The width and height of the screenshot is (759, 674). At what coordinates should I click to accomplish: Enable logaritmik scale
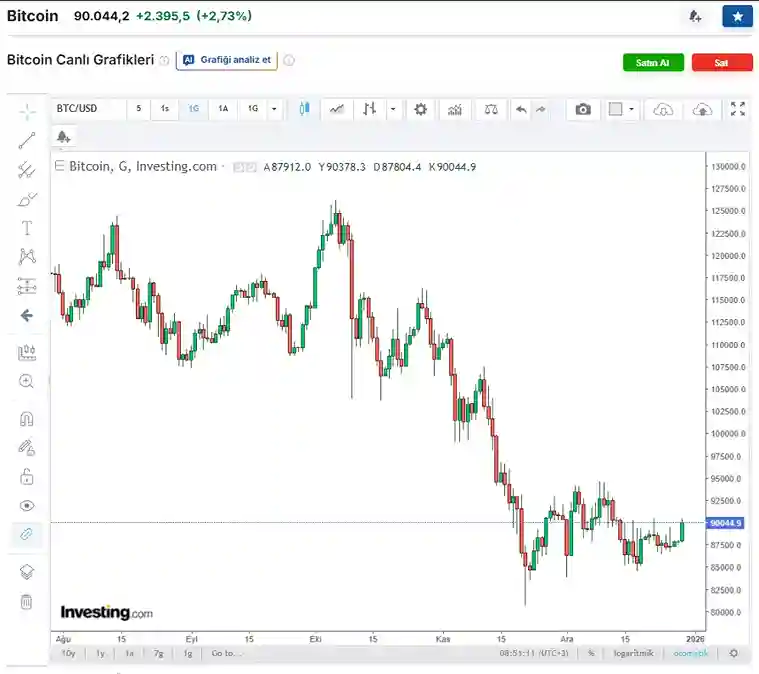[633, 653]
